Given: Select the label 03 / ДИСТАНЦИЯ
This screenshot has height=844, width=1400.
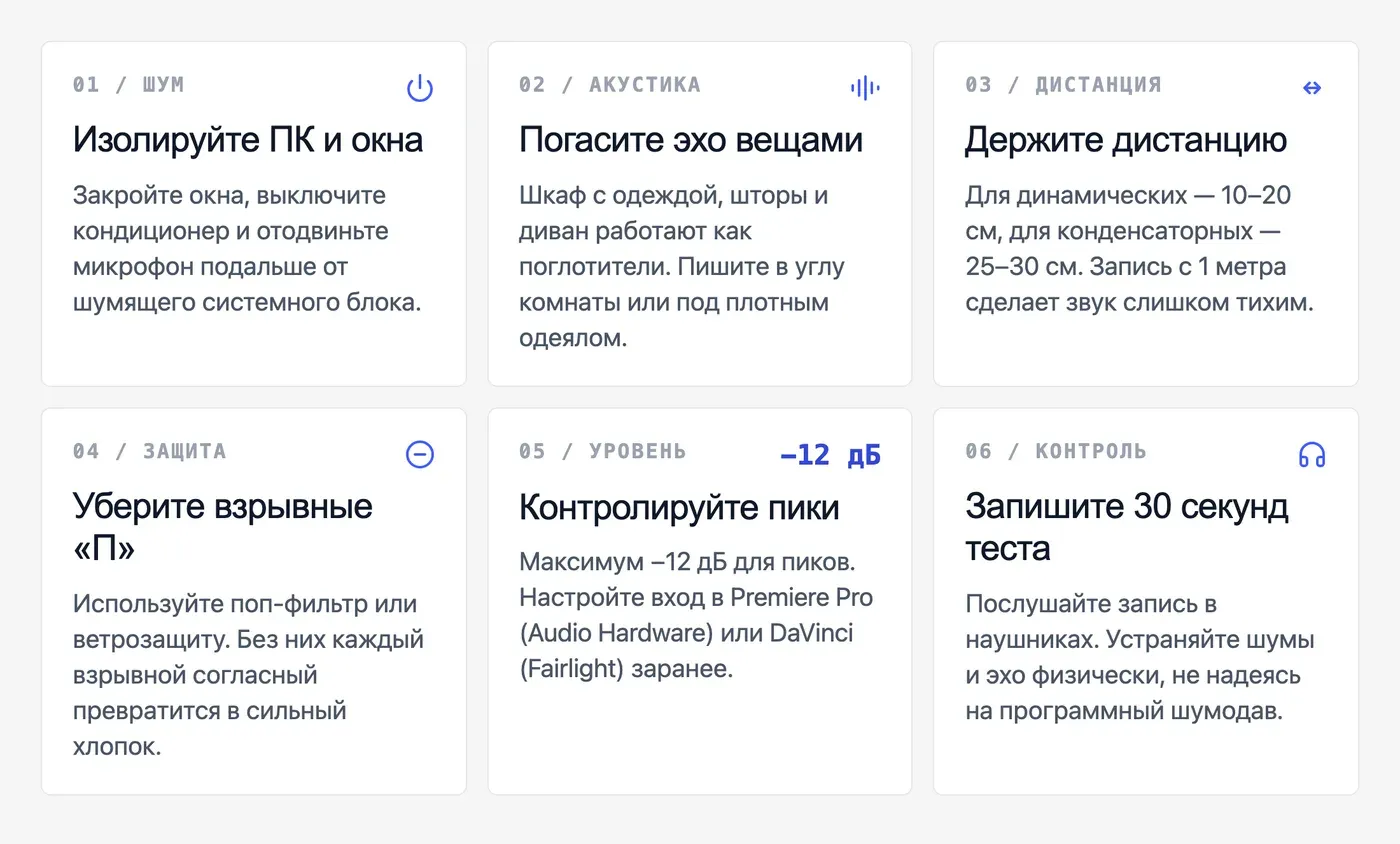Looking at the screenshot, I should pos(1063,85).
